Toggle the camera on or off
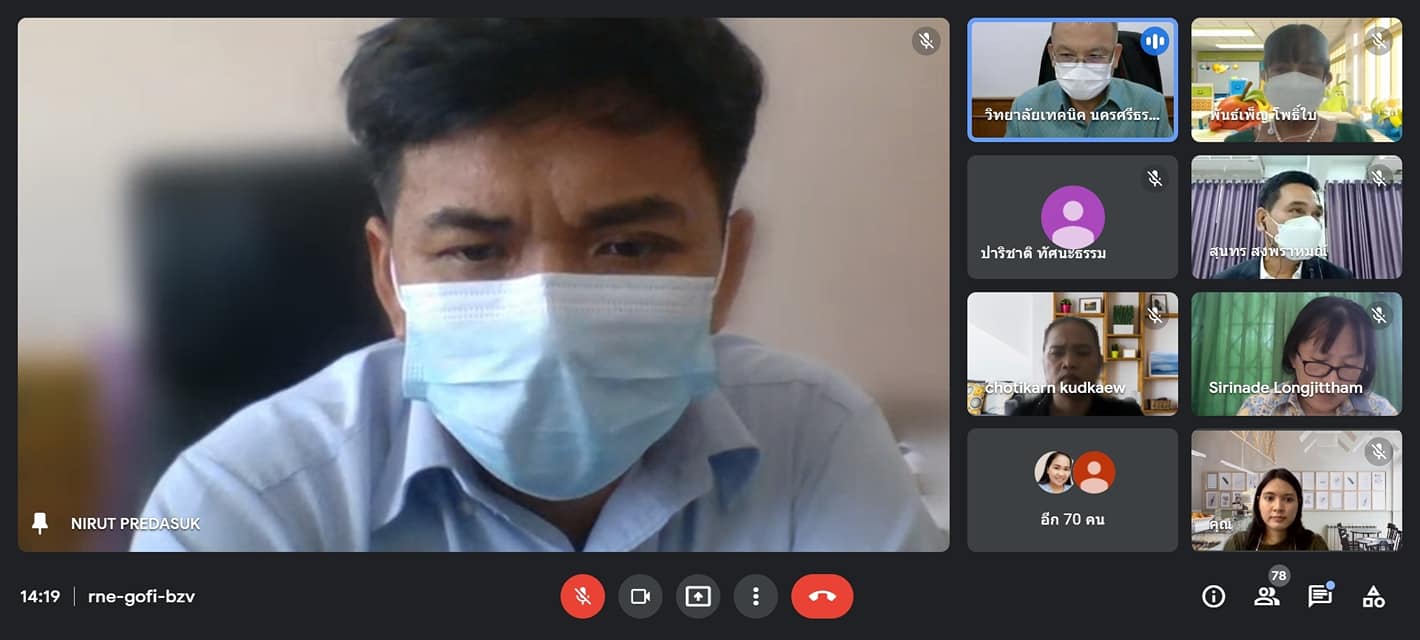The height and width of the screenshot is (640, 1420). pos(640,597)
